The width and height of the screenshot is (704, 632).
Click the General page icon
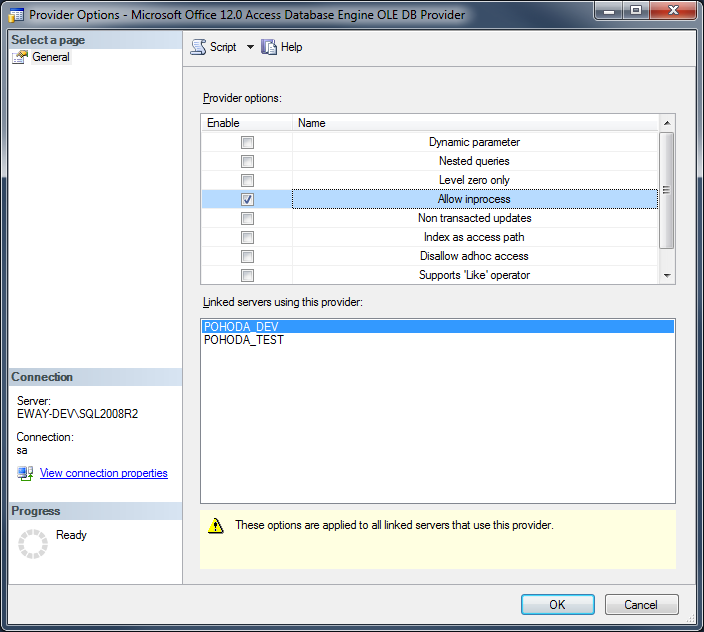point(20,57)
